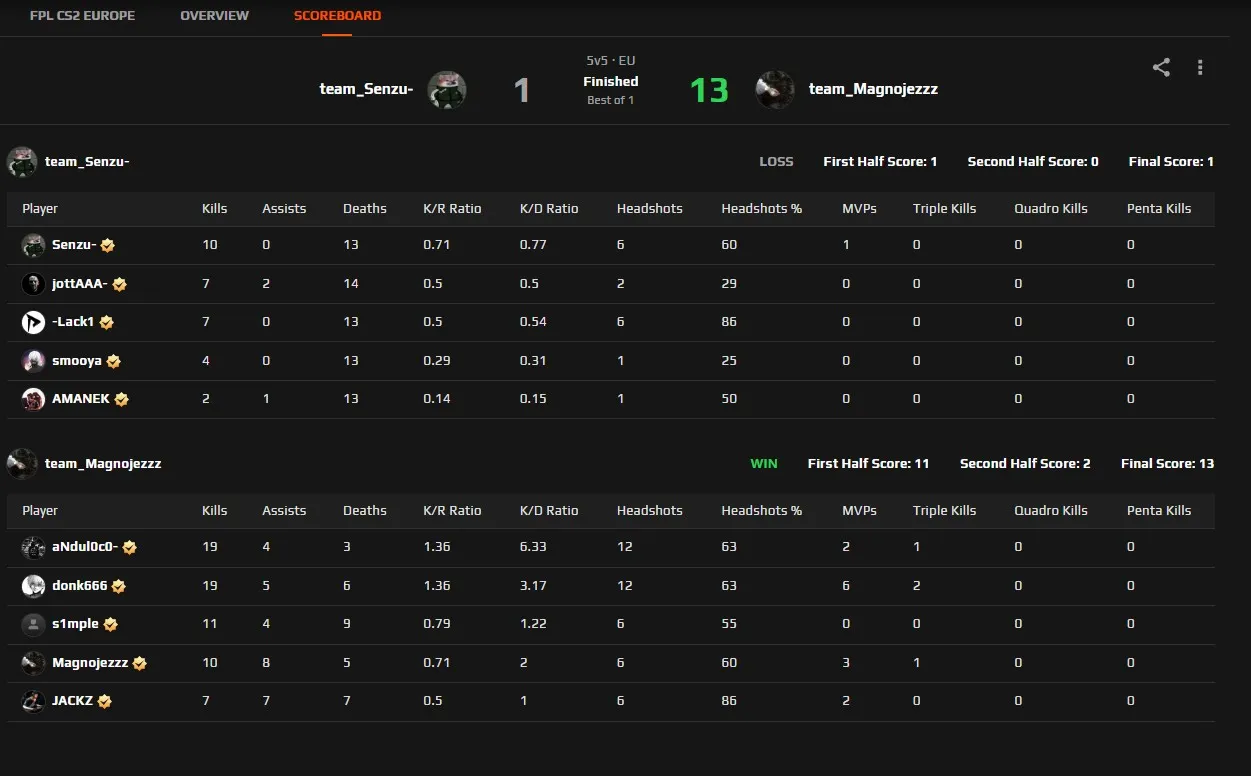Switch to the OVERVIEW tab
1251x776 pixels.
coord(214,16)
